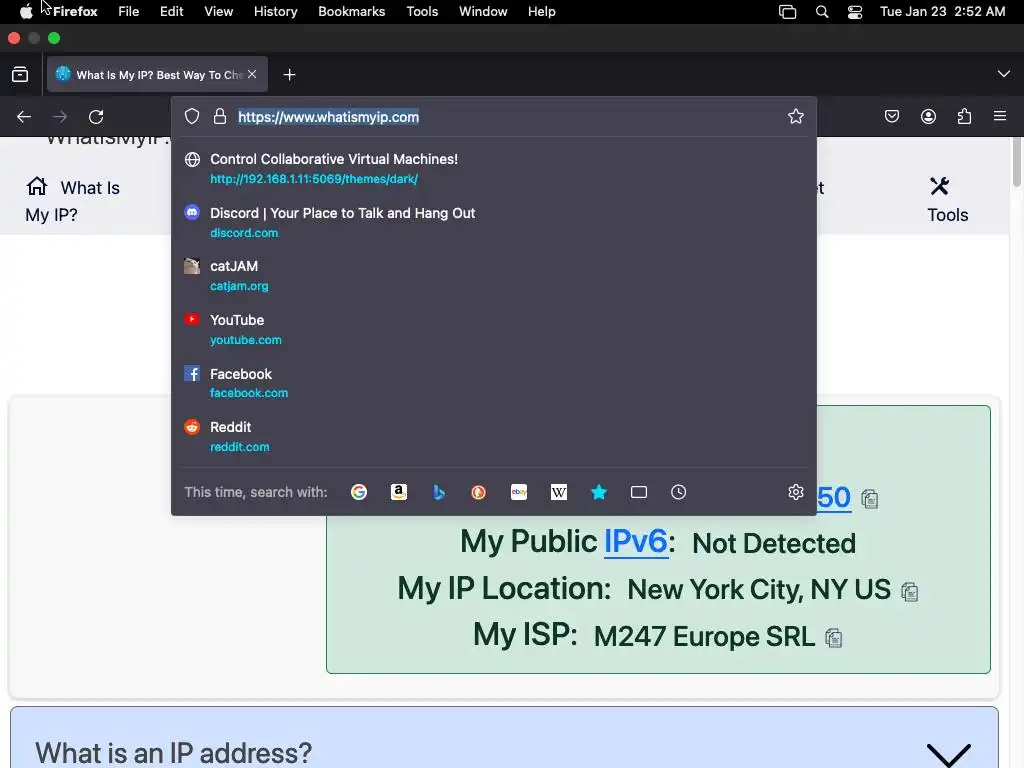
Task: Open the Help menu
Action: (x=542, y=12)
